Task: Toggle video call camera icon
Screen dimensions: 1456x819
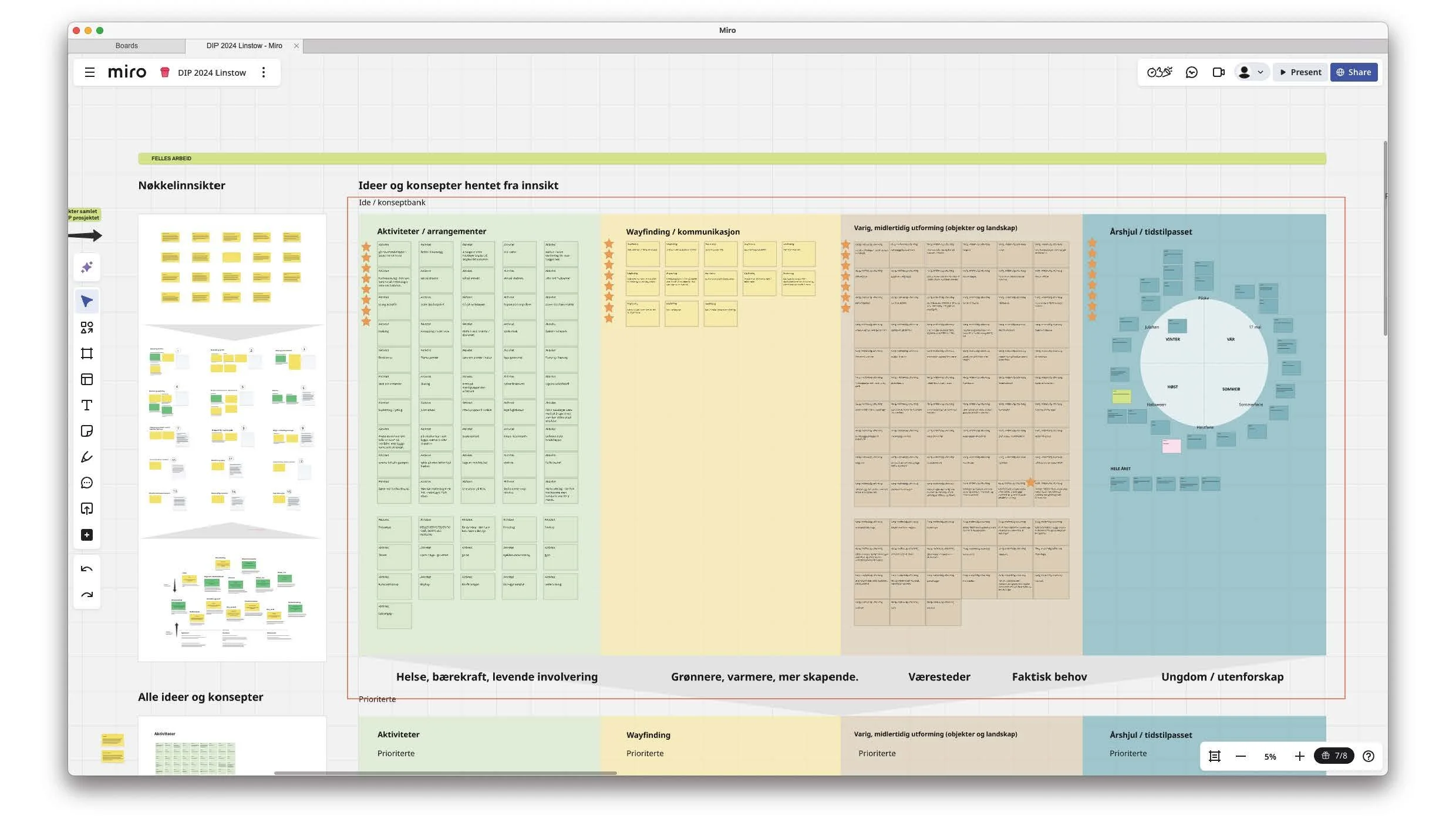Action: tap(1219, 72)
